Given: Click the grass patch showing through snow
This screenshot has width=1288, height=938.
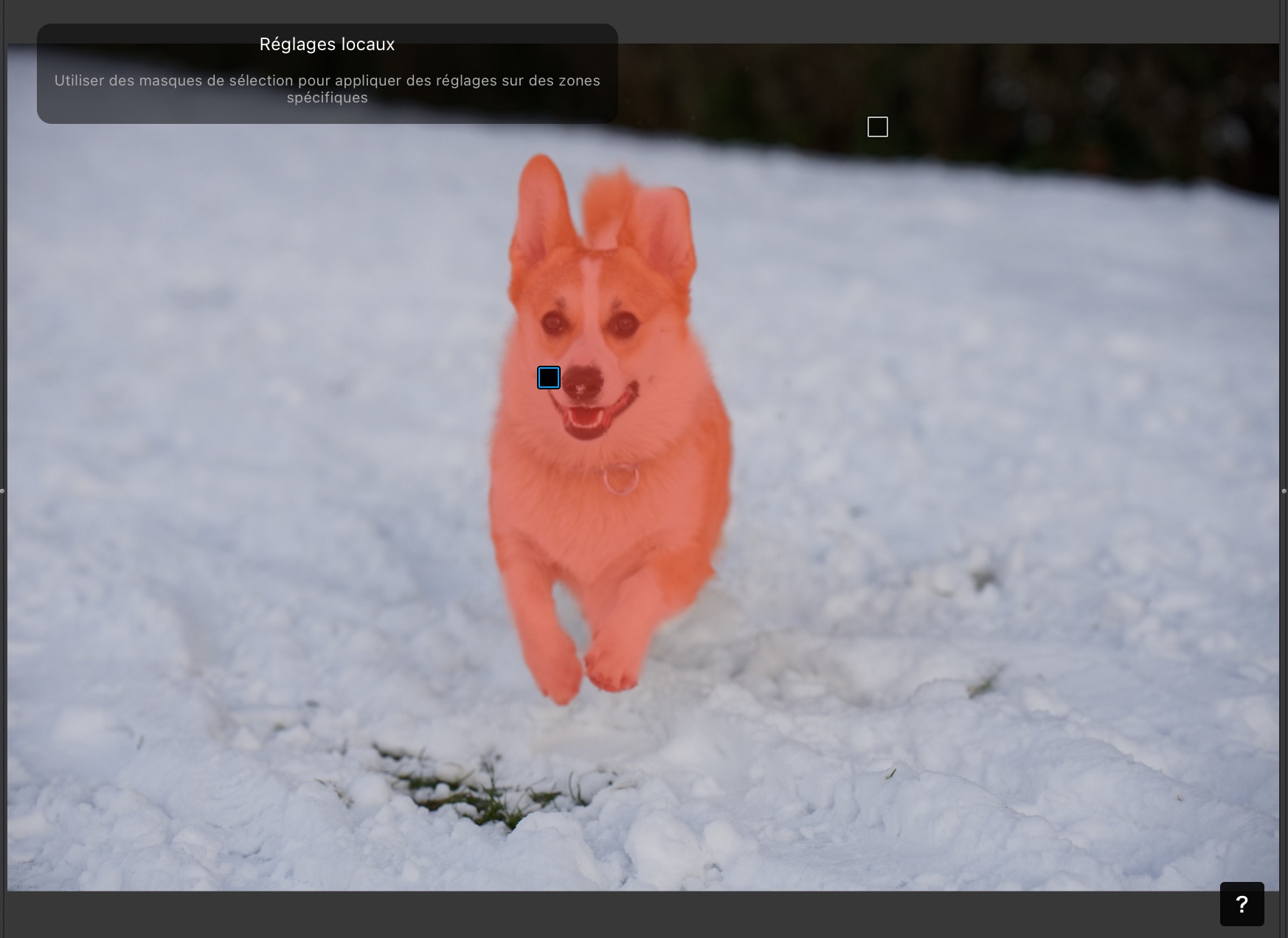Looking at the screenshot, I should click(x=472, y=793).
